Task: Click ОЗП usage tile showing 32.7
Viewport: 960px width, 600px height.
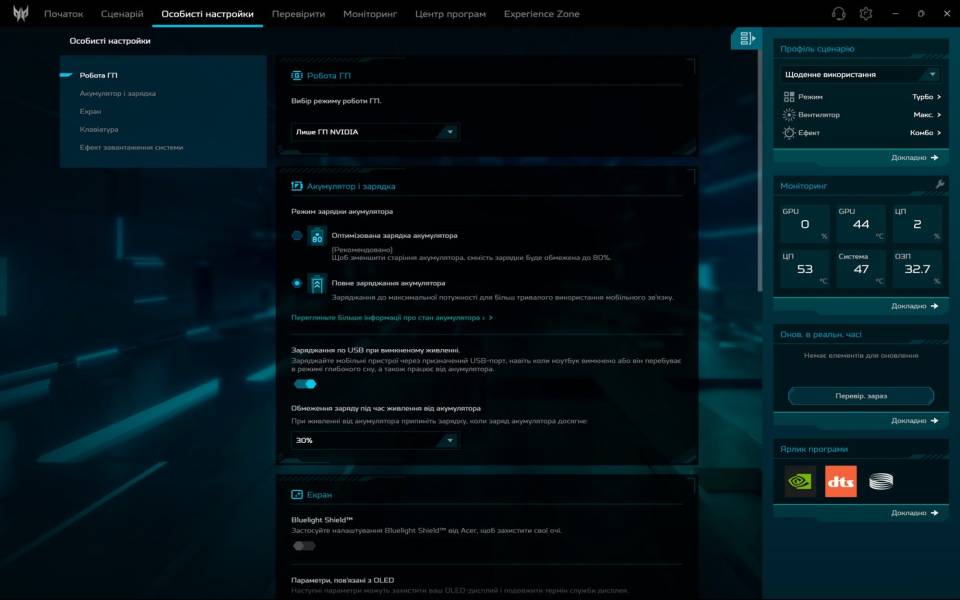Action: [917, 269]
